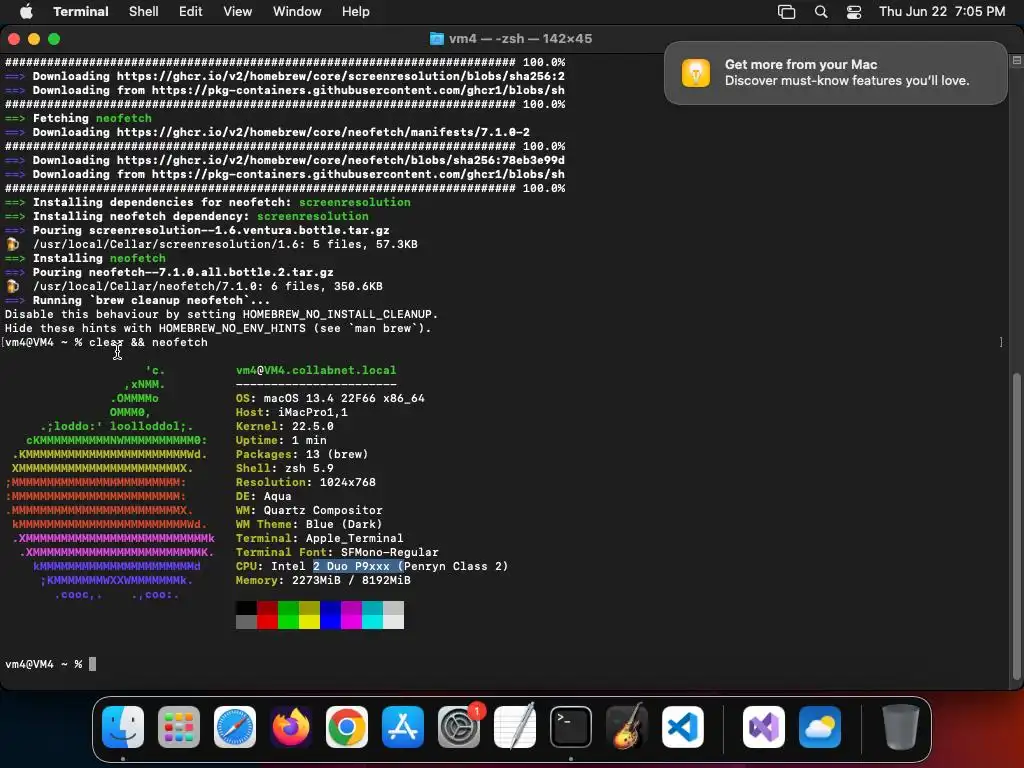Click the vm4 folder icon in title bar
1024x768 pixels.
(x=436, y=39)
